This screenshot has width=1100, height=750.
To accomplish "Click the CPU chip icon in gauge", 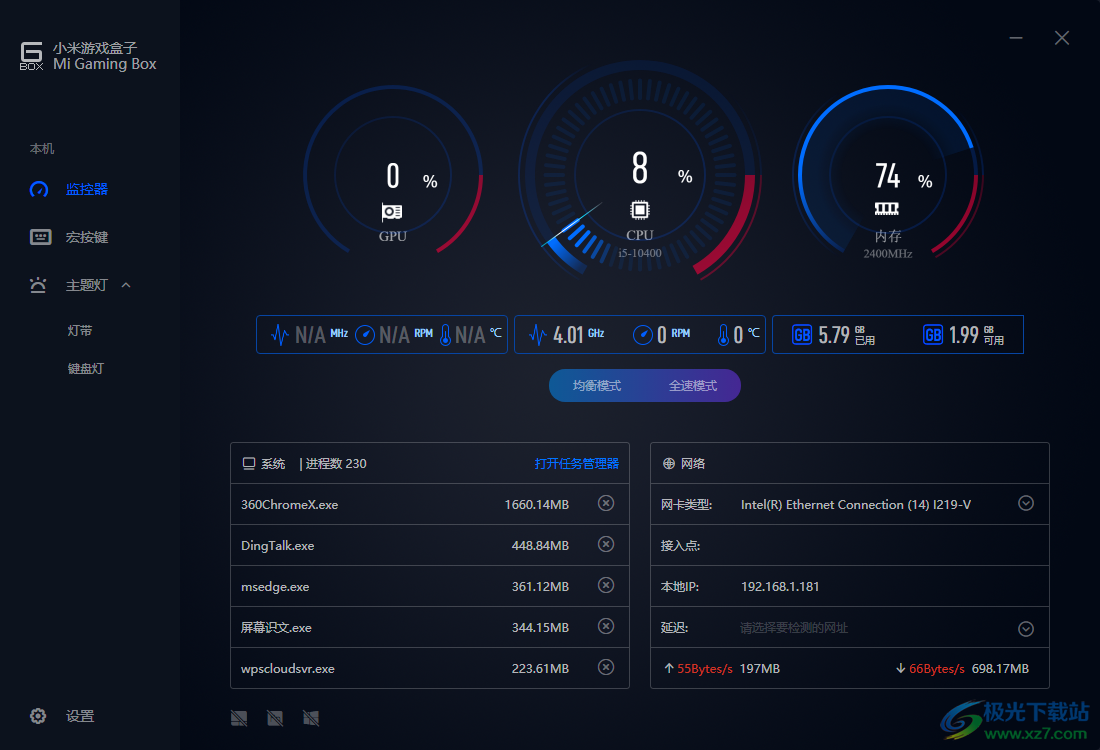I will click(x=640, y=210).
